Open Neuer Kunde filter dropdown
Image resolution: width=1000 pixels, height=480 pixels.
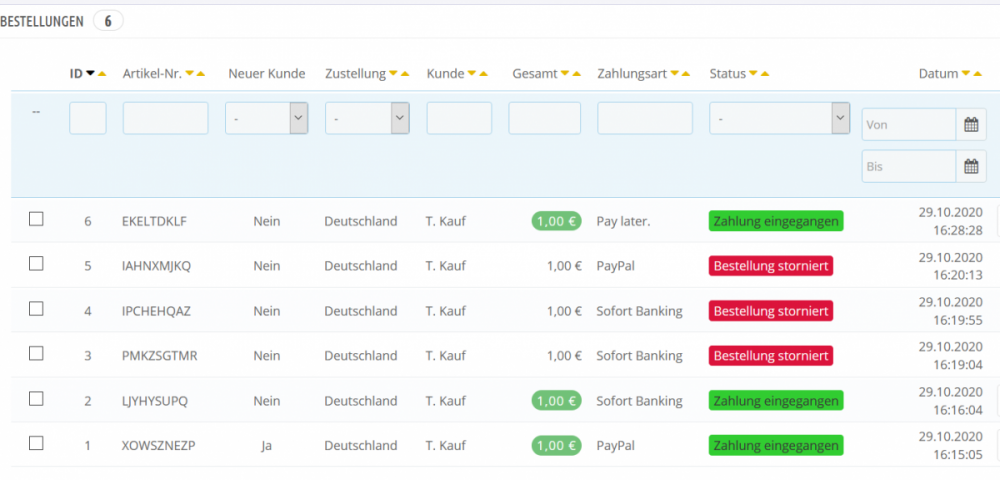(267, 119)
